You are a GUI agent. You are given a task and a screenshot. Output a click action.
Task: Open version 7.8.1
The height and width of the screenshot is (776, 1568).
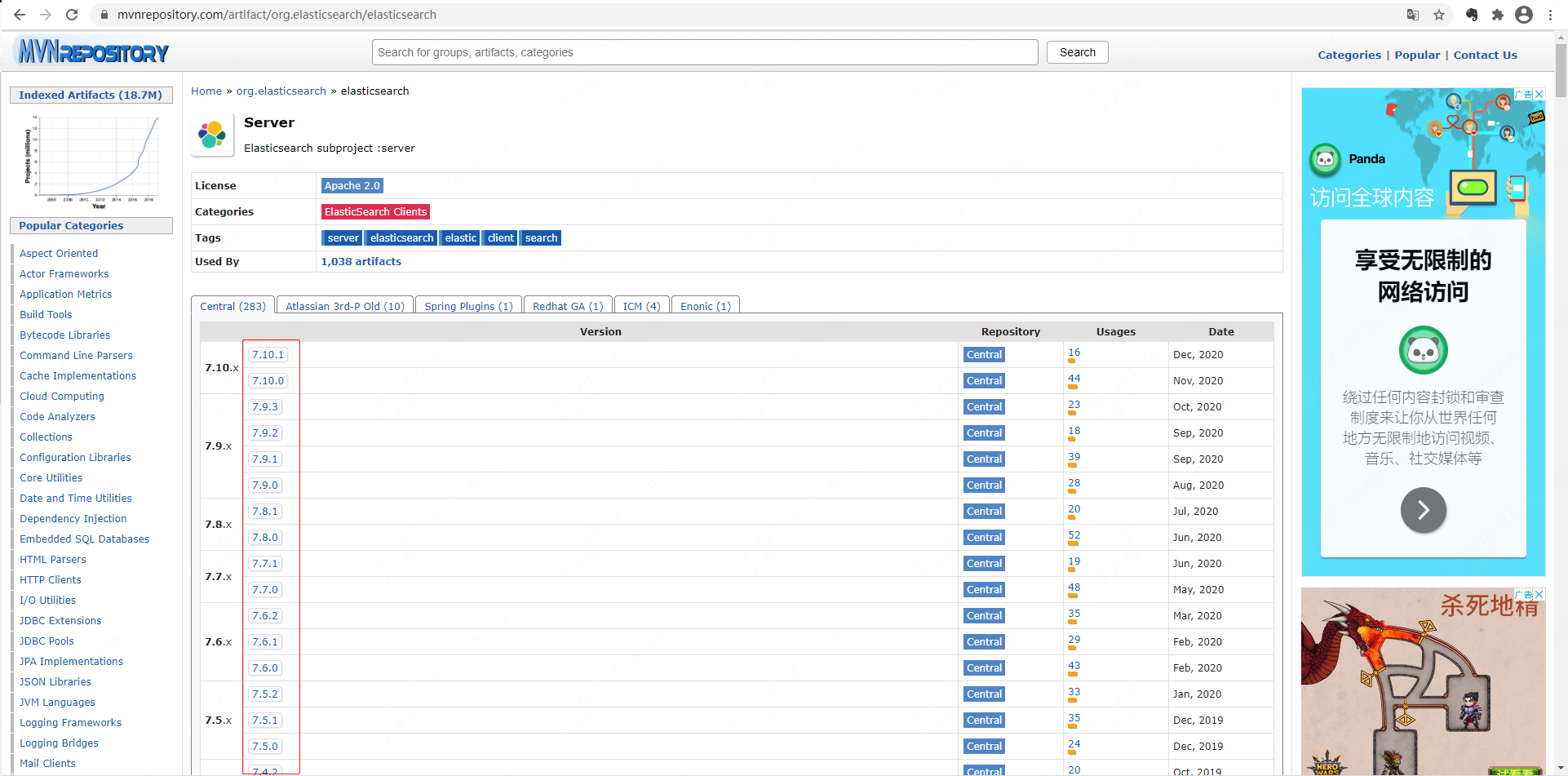coord(264,512)
